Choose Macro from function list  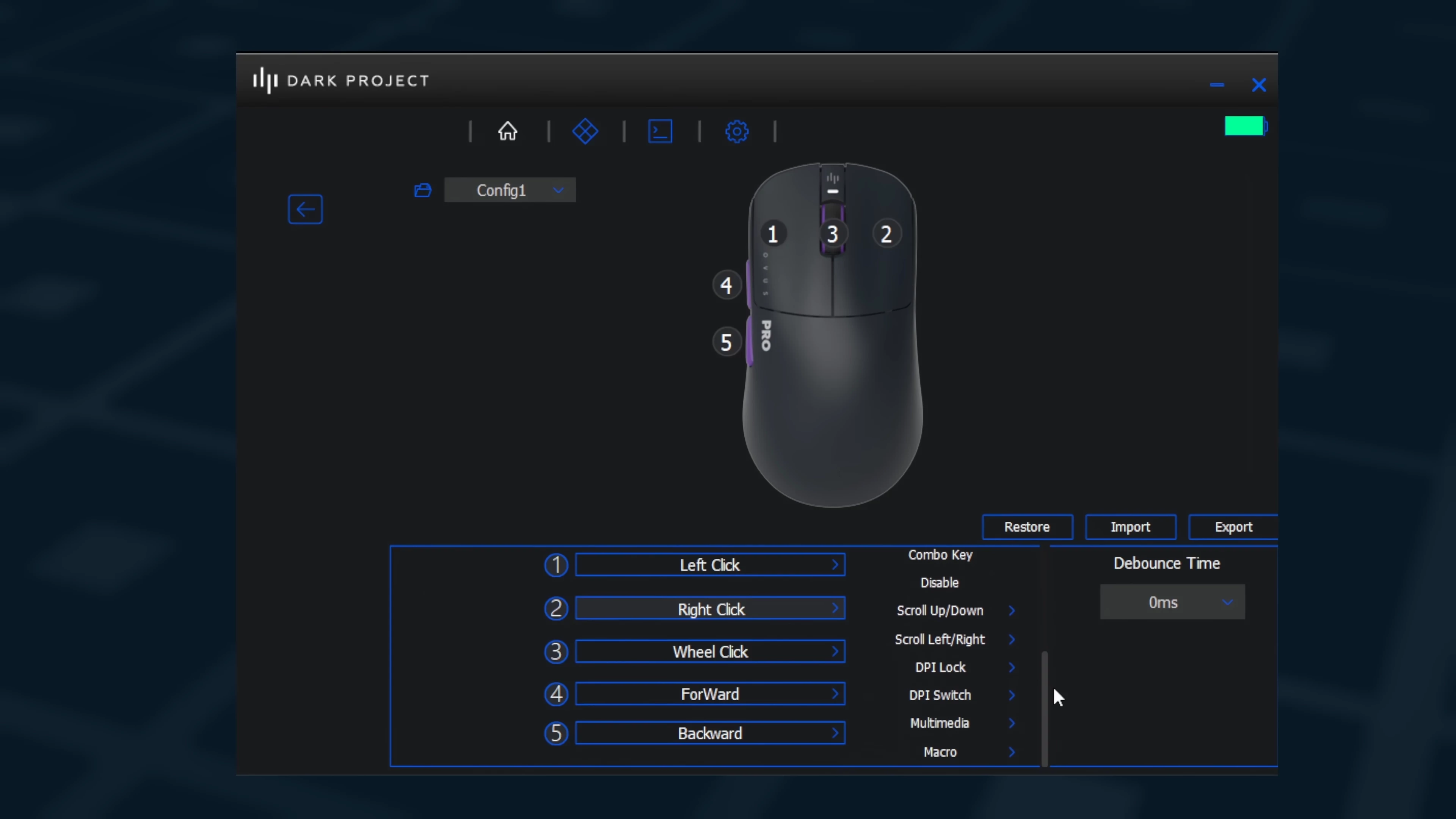[940, 752]
